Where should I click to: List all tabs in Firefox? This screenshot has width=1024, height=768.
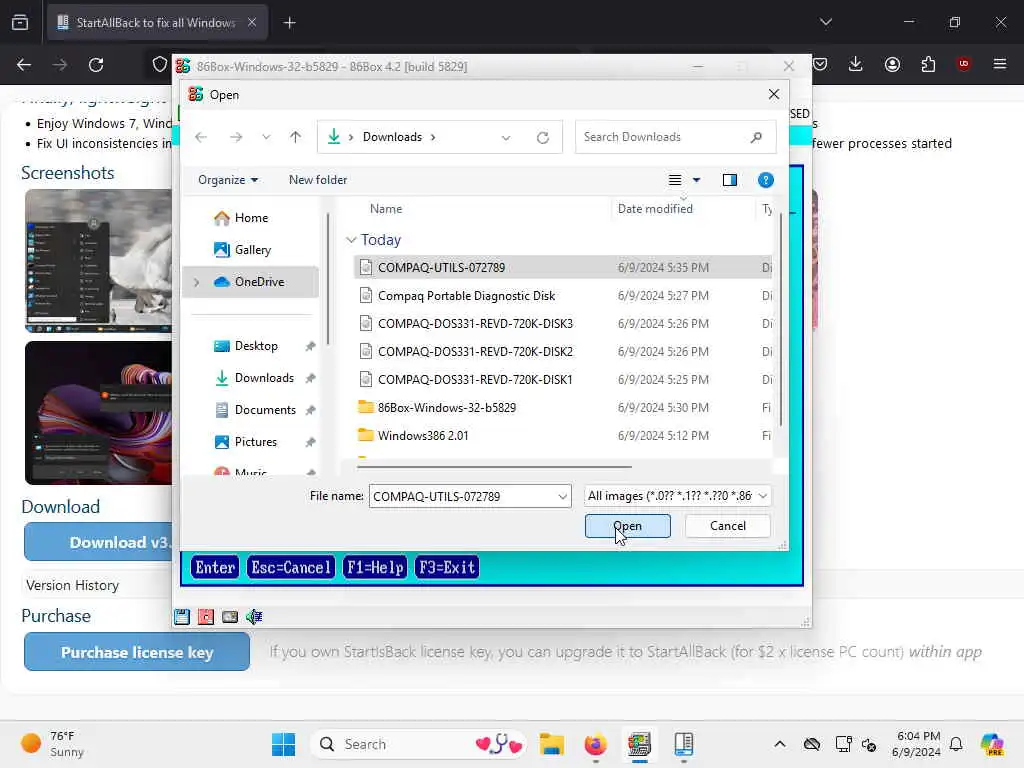point(825,22)
